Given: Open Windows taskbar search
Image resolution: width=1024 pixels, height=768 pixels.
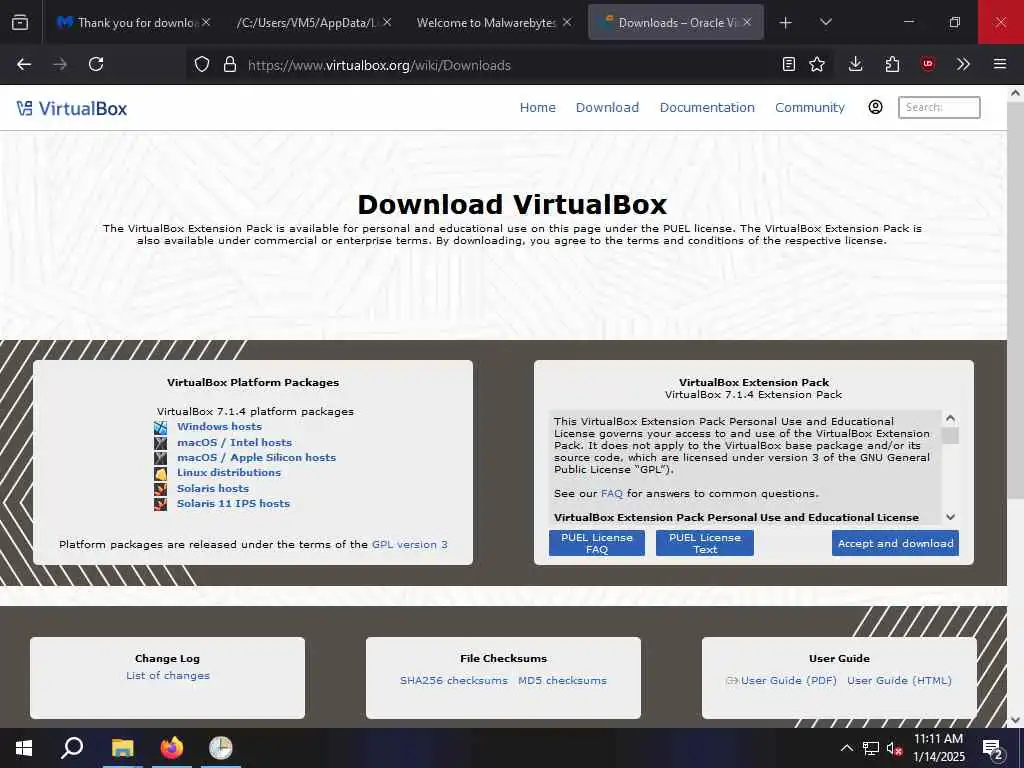Looking at the screenshot, I should coord(72,748).
